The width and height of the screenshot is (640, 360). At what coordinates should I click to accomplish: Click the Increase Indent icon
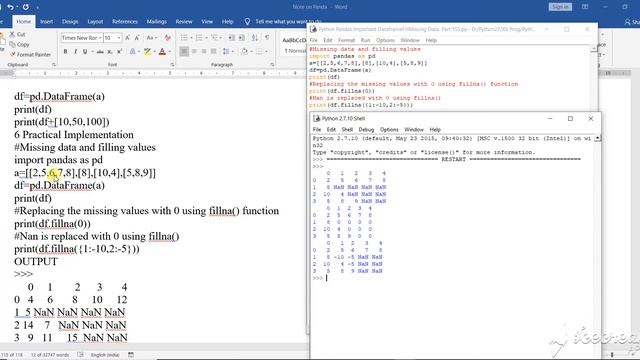pos(242,38)
